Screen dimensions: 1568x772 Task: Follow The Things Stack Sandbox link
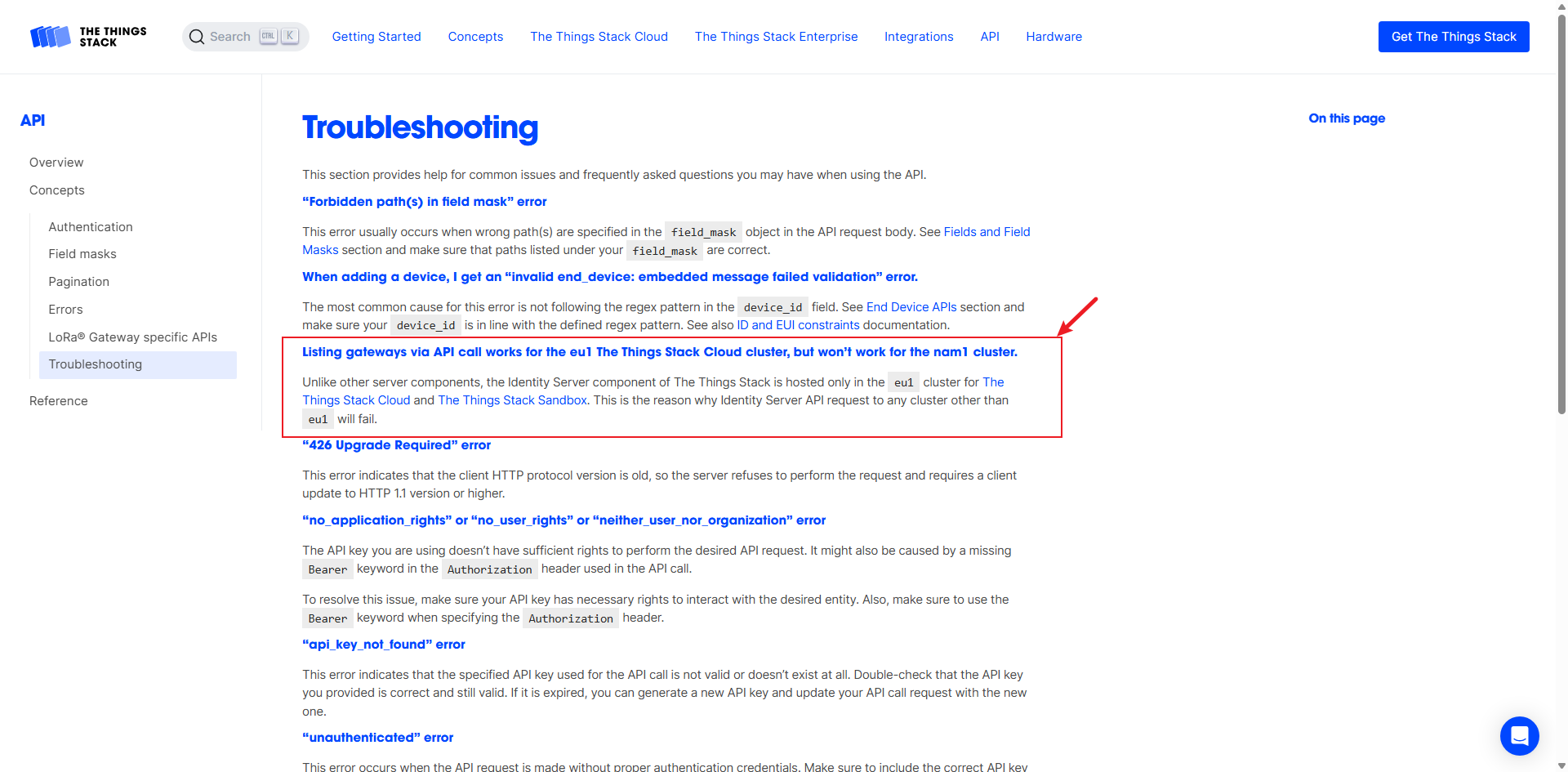coord(512,400)
